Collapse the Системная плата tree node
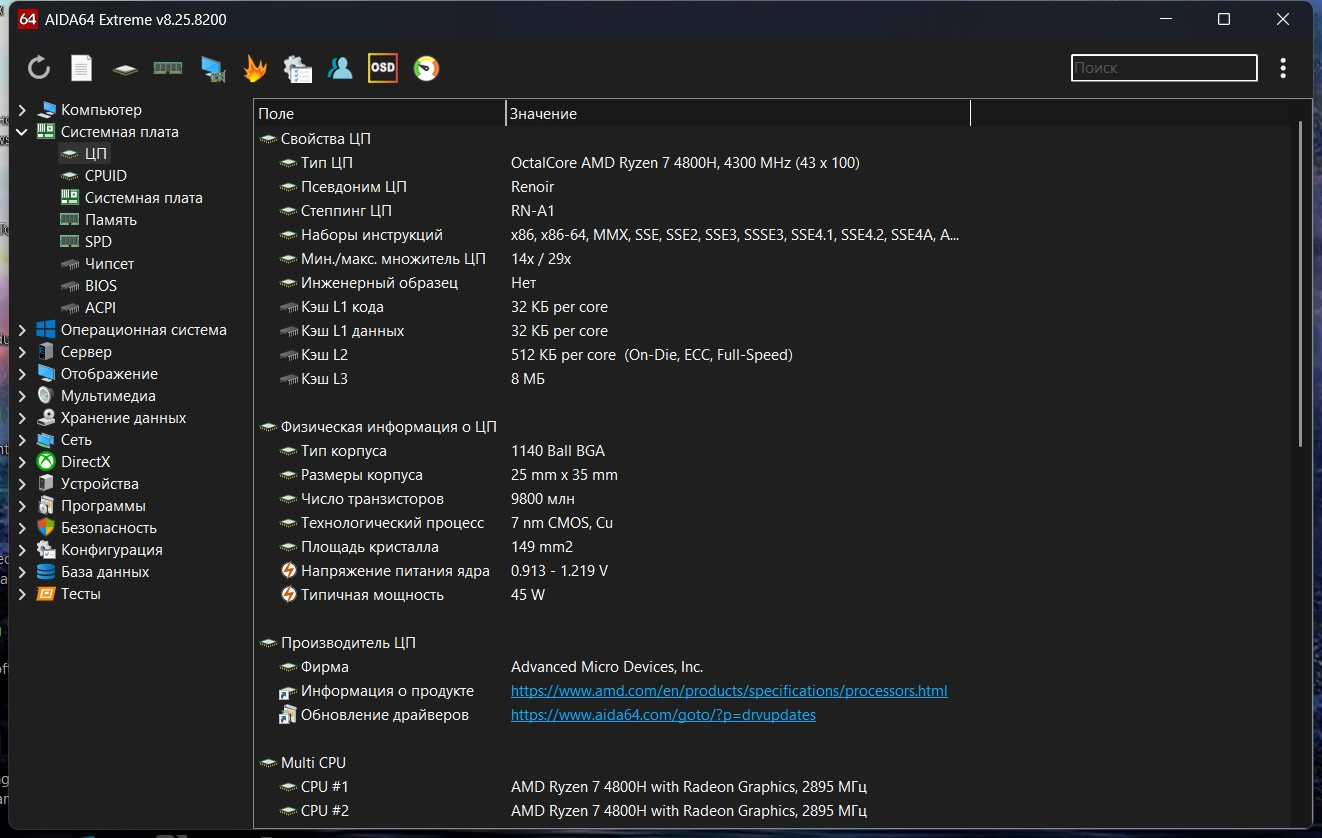 tap(22, 132)
